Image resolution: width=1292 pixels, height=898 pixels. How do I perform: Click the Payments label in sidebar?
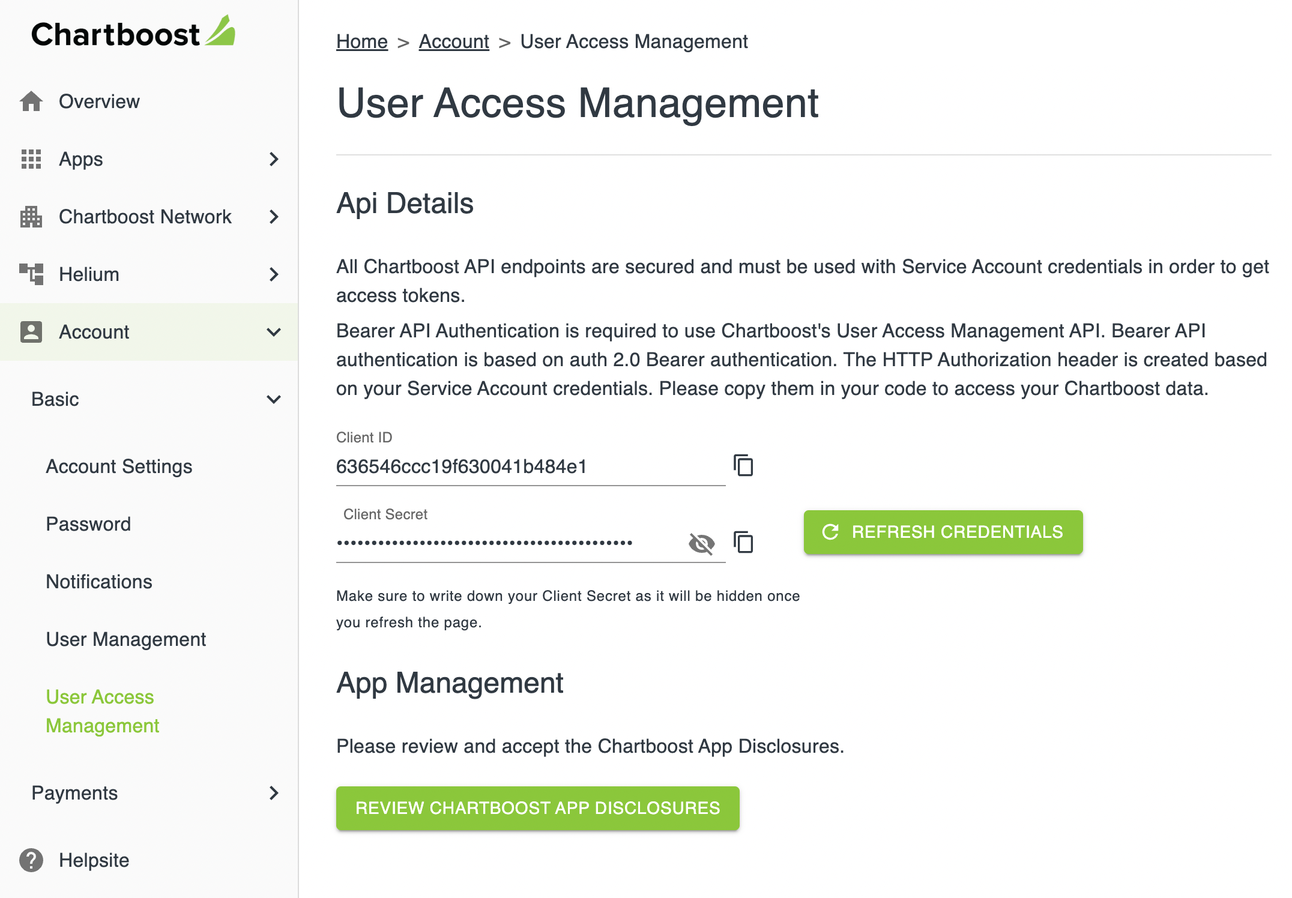[75, 793]
